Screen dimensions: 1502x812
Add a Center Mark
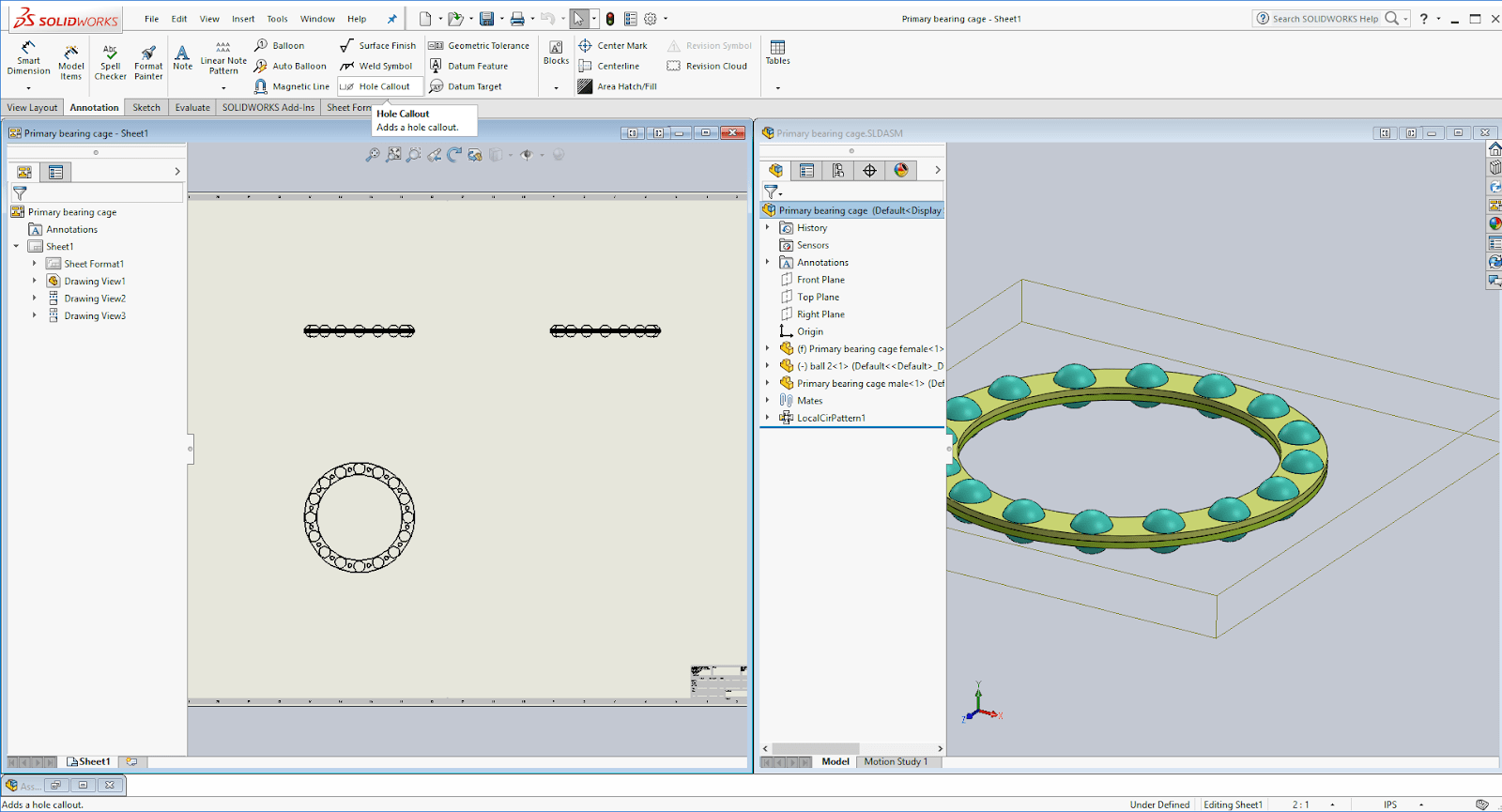[612, 45]
